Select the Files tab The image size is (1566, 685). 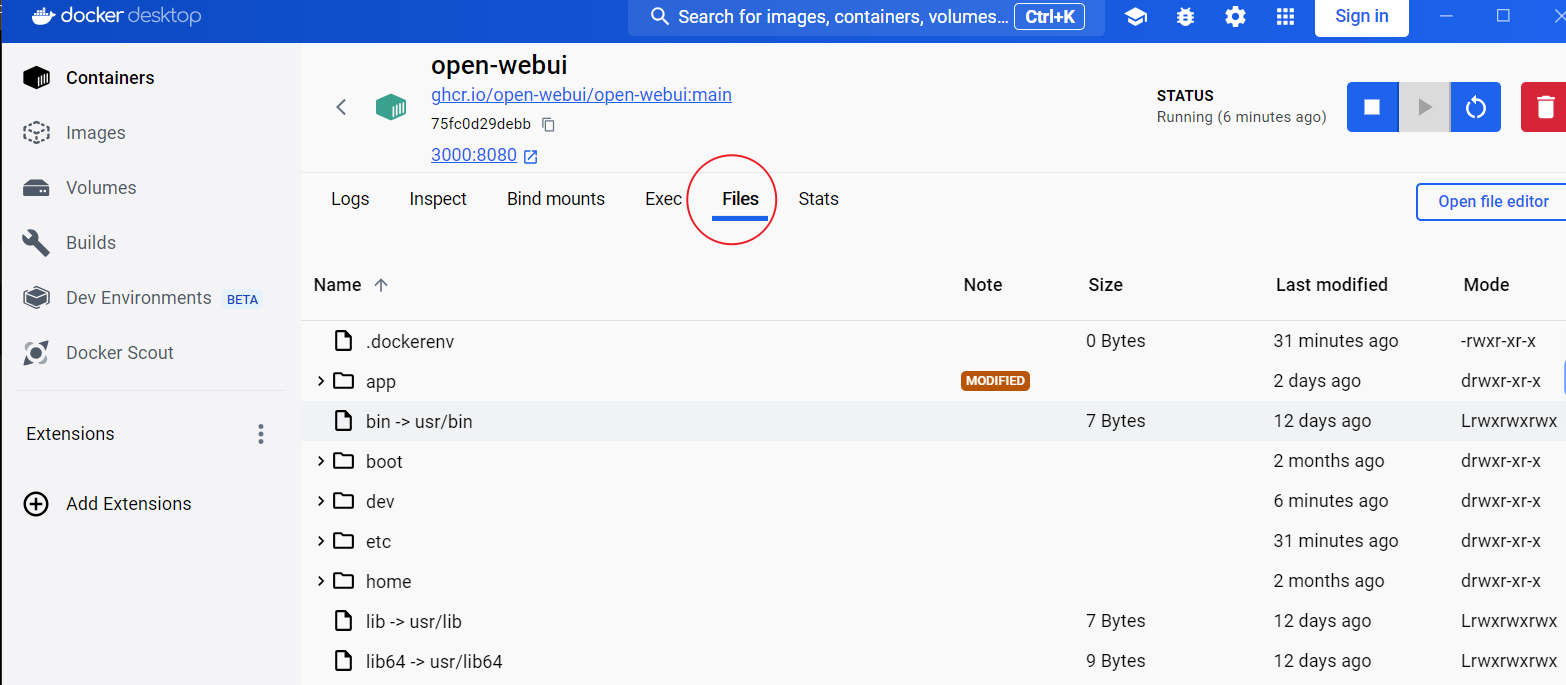point(740,199)
